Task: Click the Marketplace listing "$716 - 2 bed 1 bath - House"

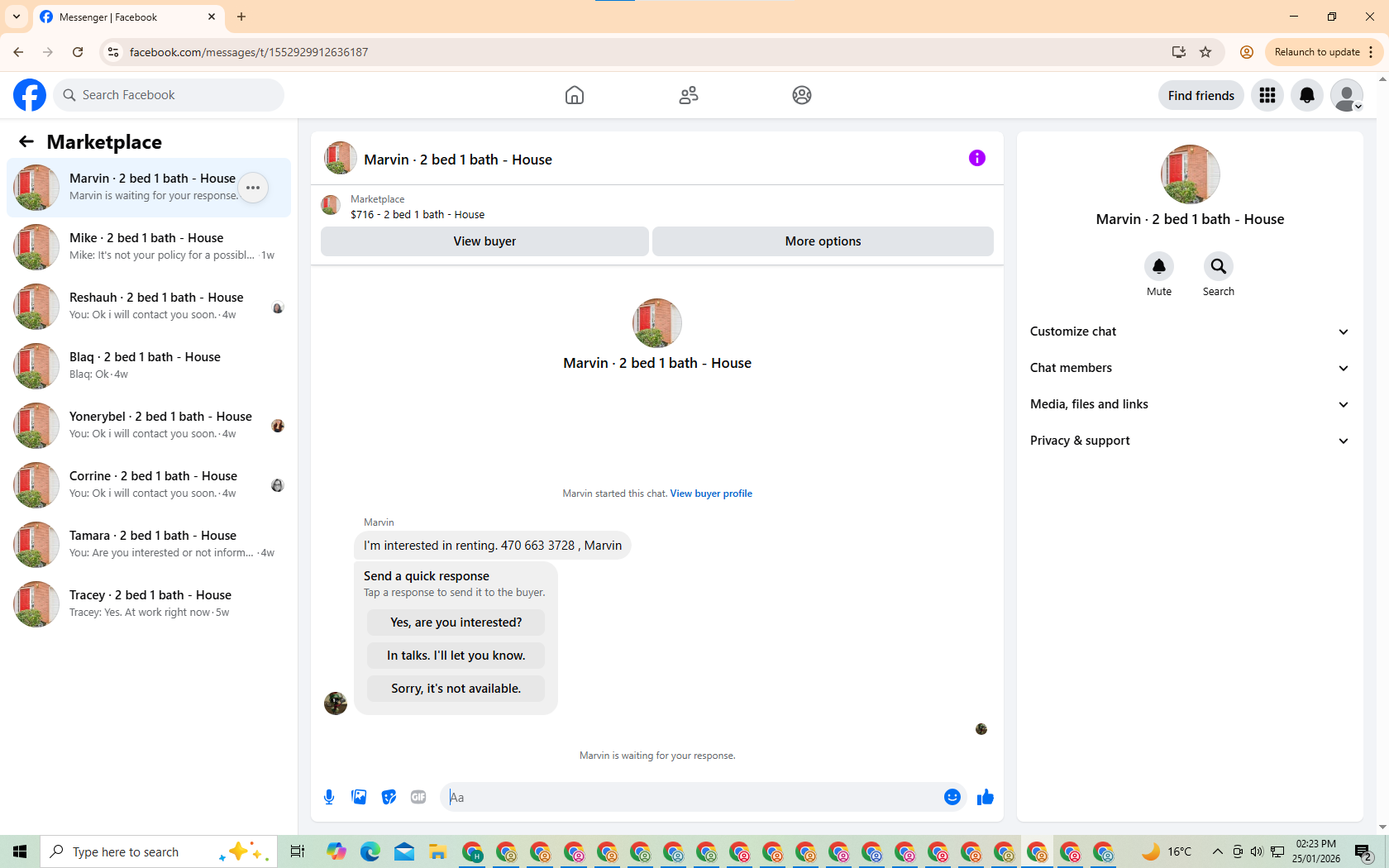Action: (418, 214)
